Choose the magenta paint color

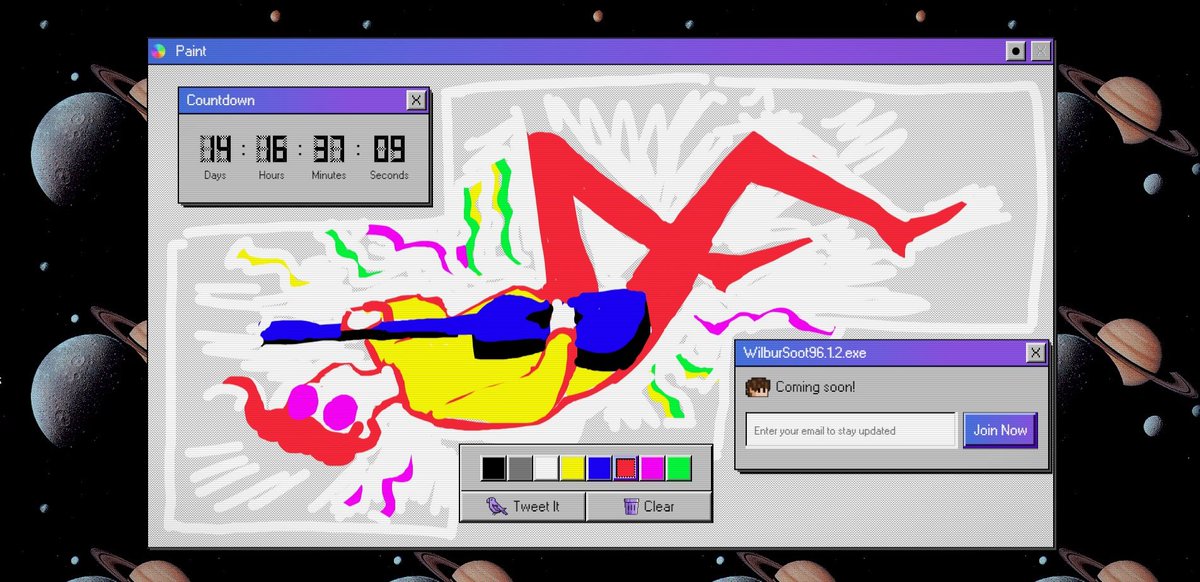point(652,468)
